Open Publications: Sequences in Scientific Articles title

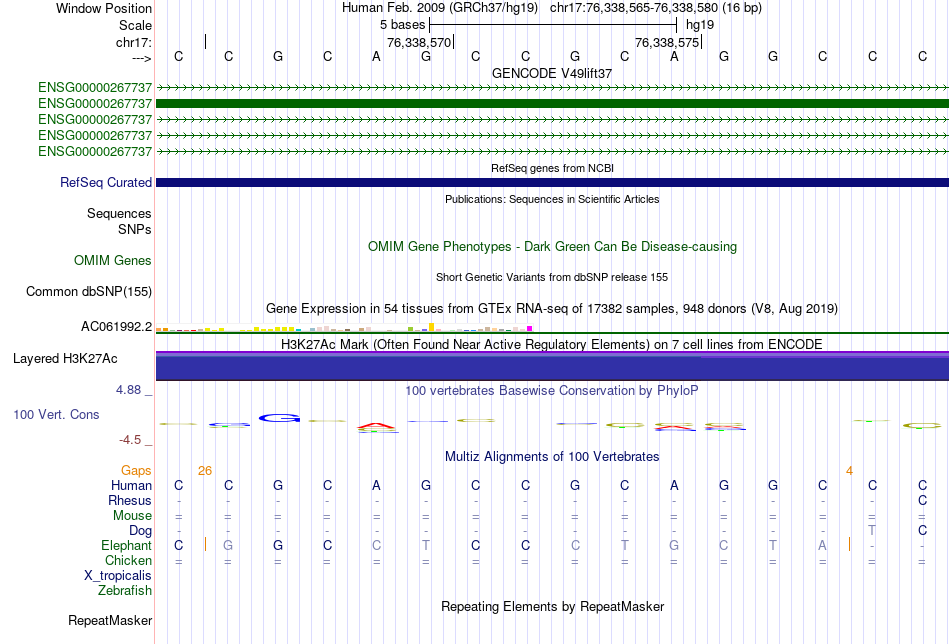pos(552,199)
